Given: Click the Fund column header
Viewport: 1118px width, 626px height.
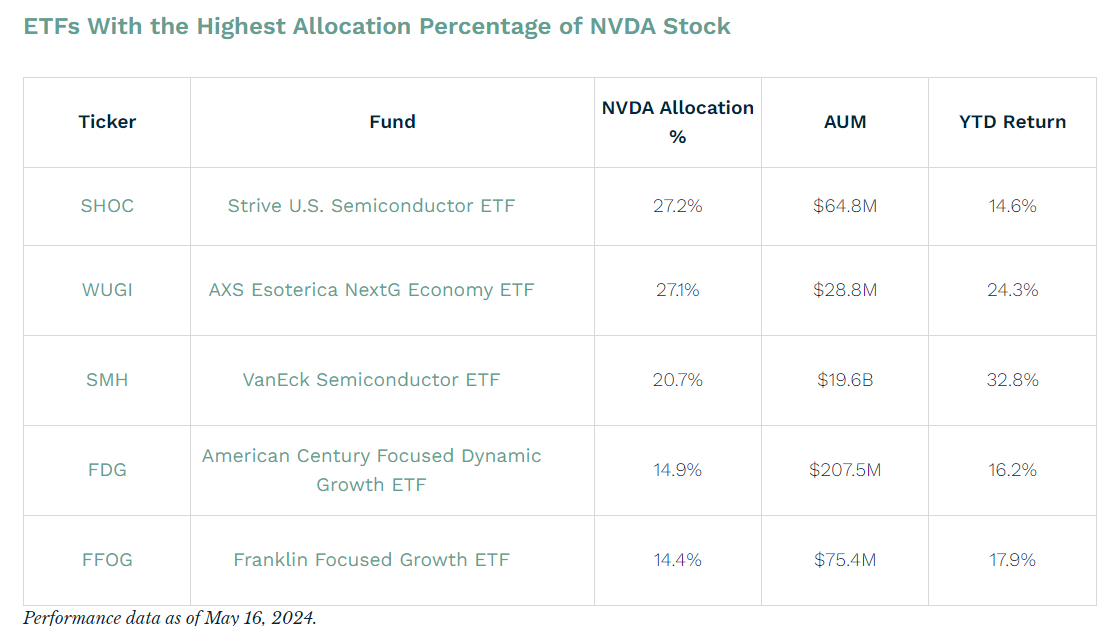Looking at the screenshot, I should click(392, 122).
